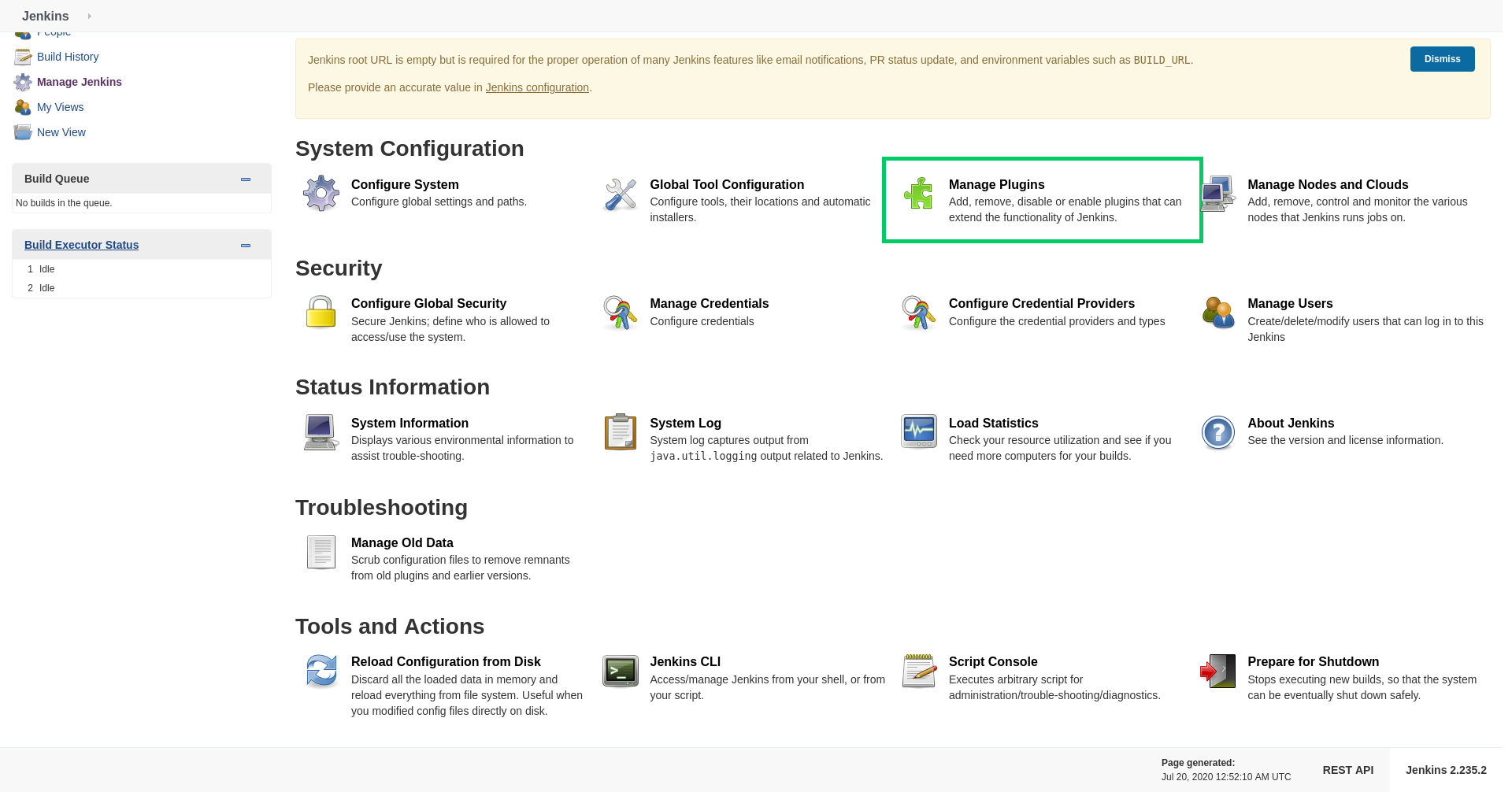Click the Jenkins CLI terminal icon
Viewport: 1512px width, 792px height.
coord(621,671)
